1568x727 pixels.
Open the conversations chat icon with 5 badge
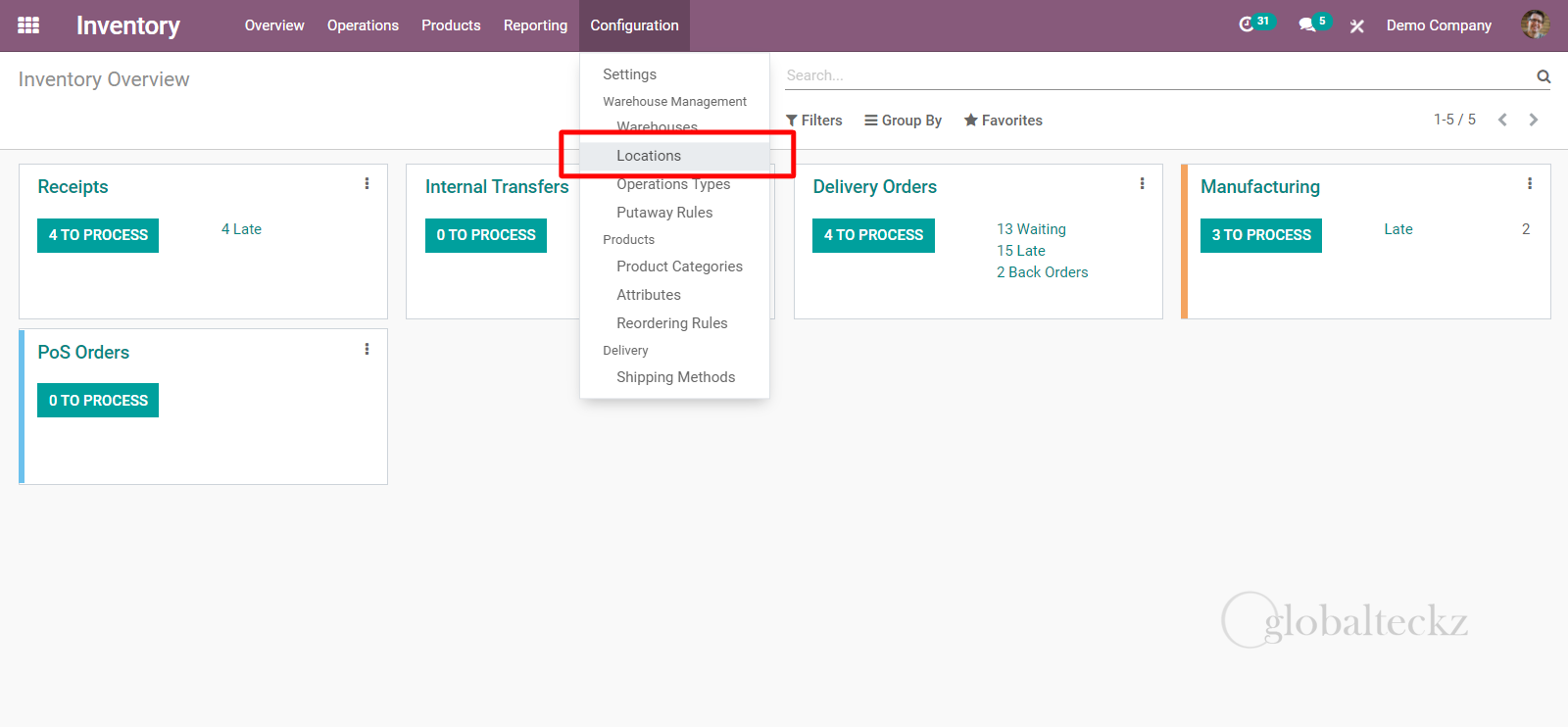click(1314, 24)
